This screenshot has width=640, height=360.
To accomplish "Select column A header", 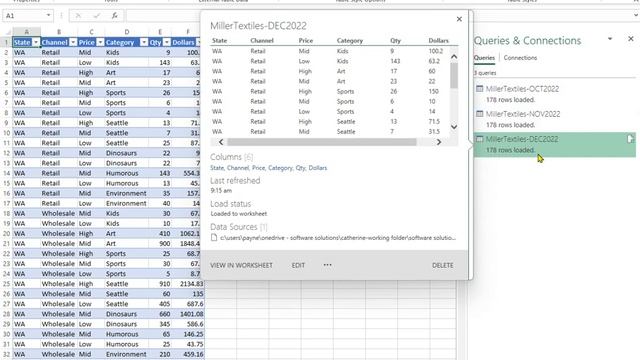I will [x=26, y=32].
